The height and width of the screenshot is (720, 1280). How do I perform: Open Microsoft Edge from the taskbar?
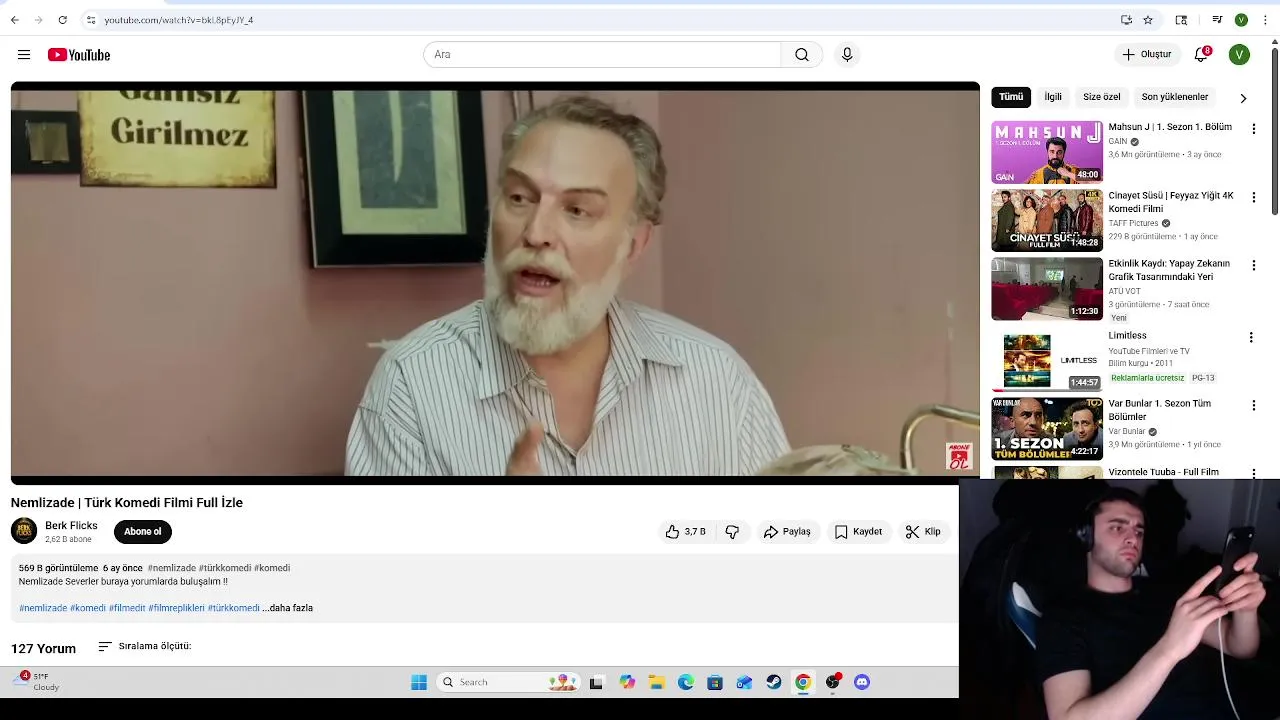[686, 682]
